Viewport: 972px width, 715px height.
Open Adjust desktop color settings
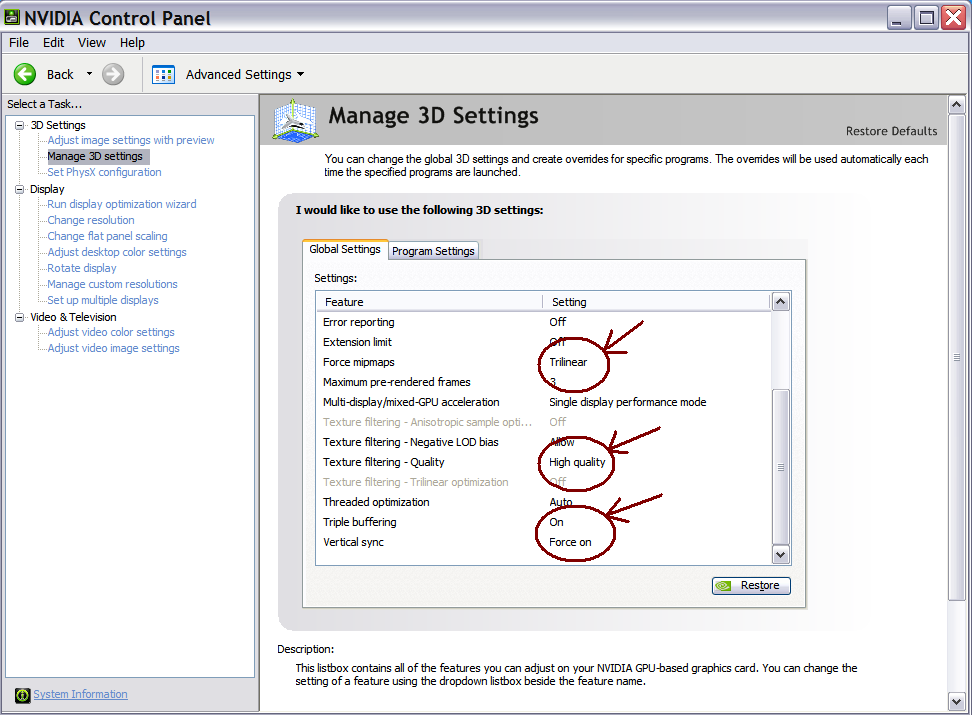coord(117,252)
